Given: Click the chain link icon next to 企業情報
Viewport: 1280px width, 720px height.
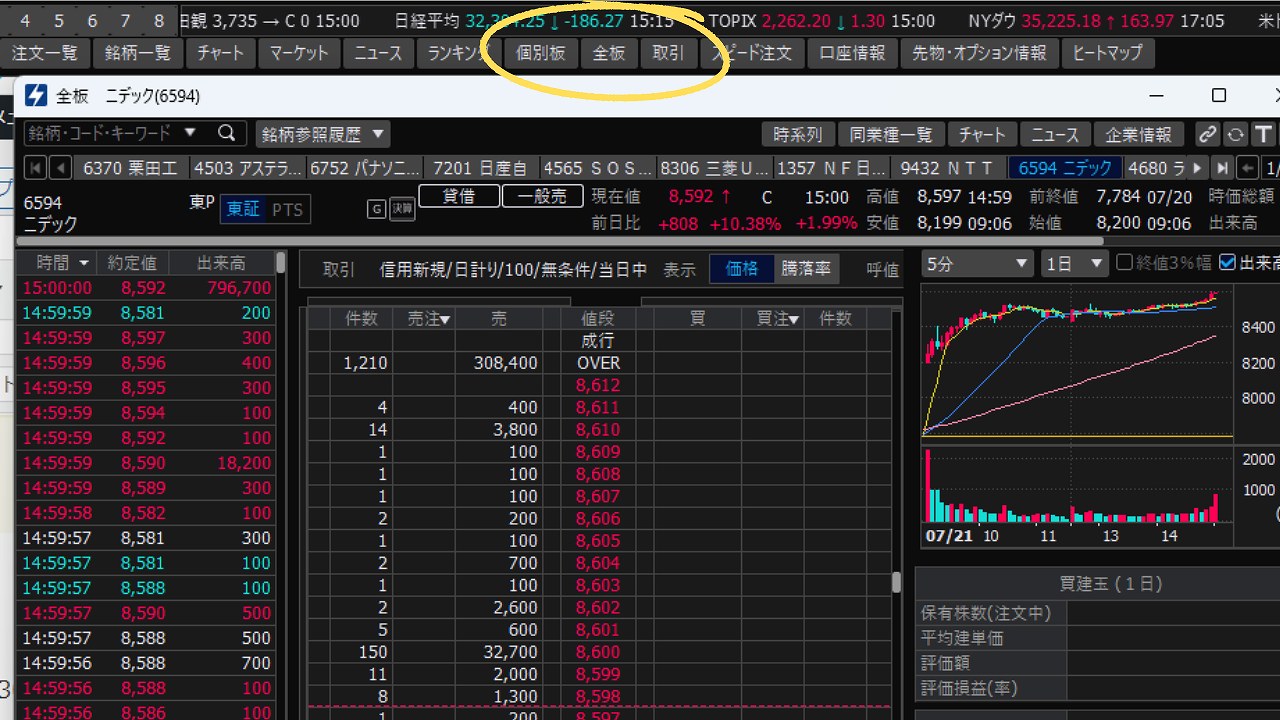Looking at the screenshot, I should (x=1207, y=132).
